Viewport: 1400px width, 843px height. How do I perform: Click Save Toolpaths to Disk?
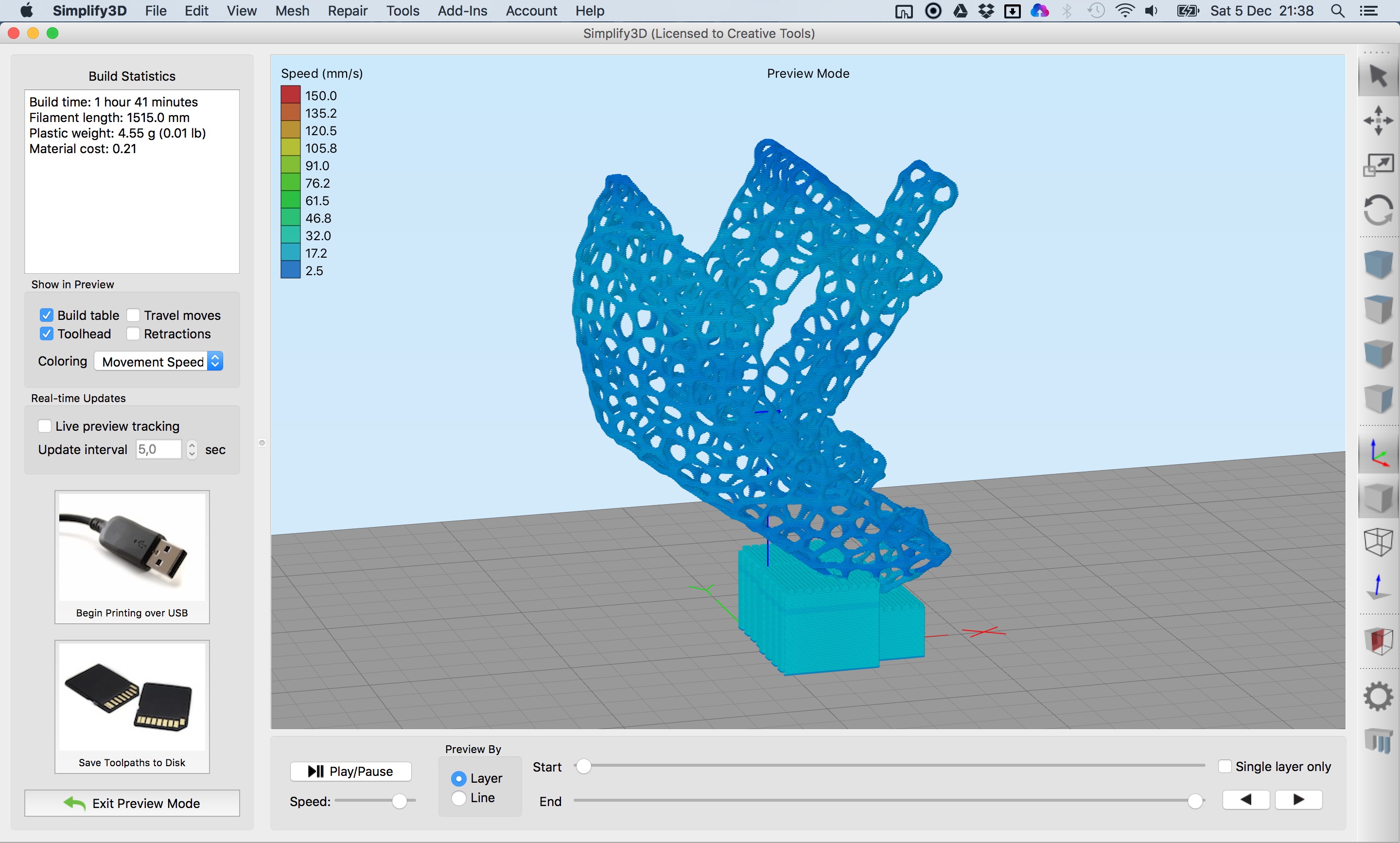click(132, 707)
